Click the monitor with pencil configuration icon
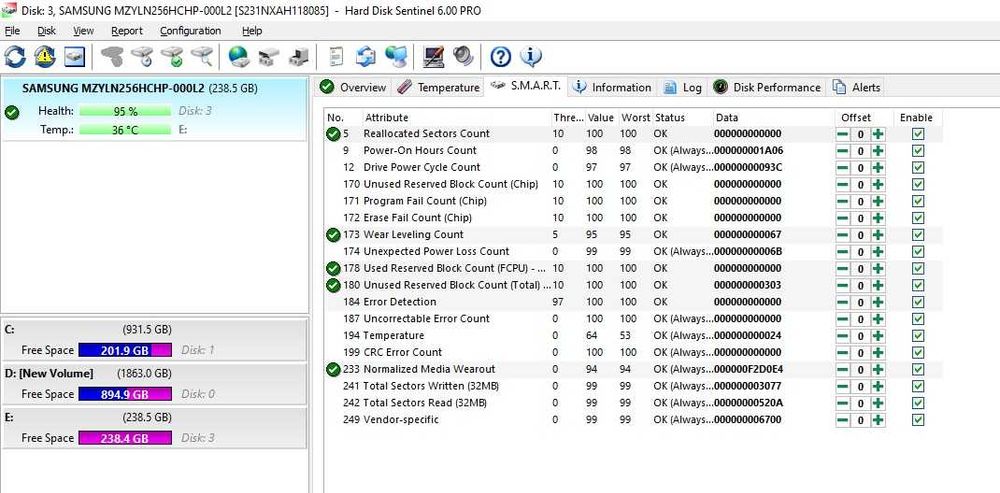The width and height of the screenshot is (1000, 493). (x=434, y=57)
